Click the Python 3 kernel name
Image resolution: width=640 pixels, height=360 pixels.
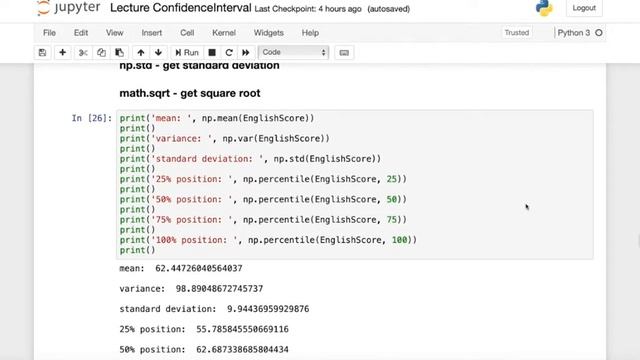coord(573,33)
